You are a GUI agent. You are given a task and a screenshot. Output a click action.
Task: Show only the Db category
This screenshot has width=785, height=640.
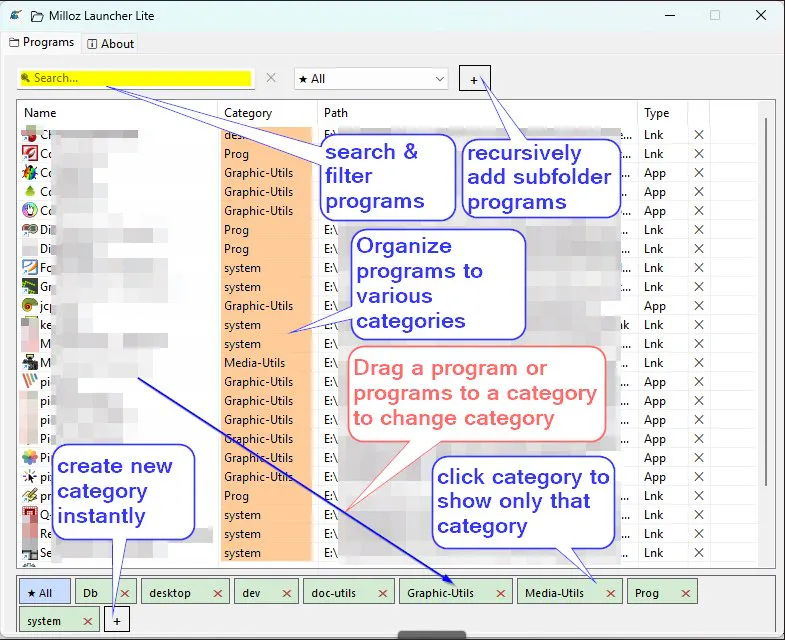point(91,593)
